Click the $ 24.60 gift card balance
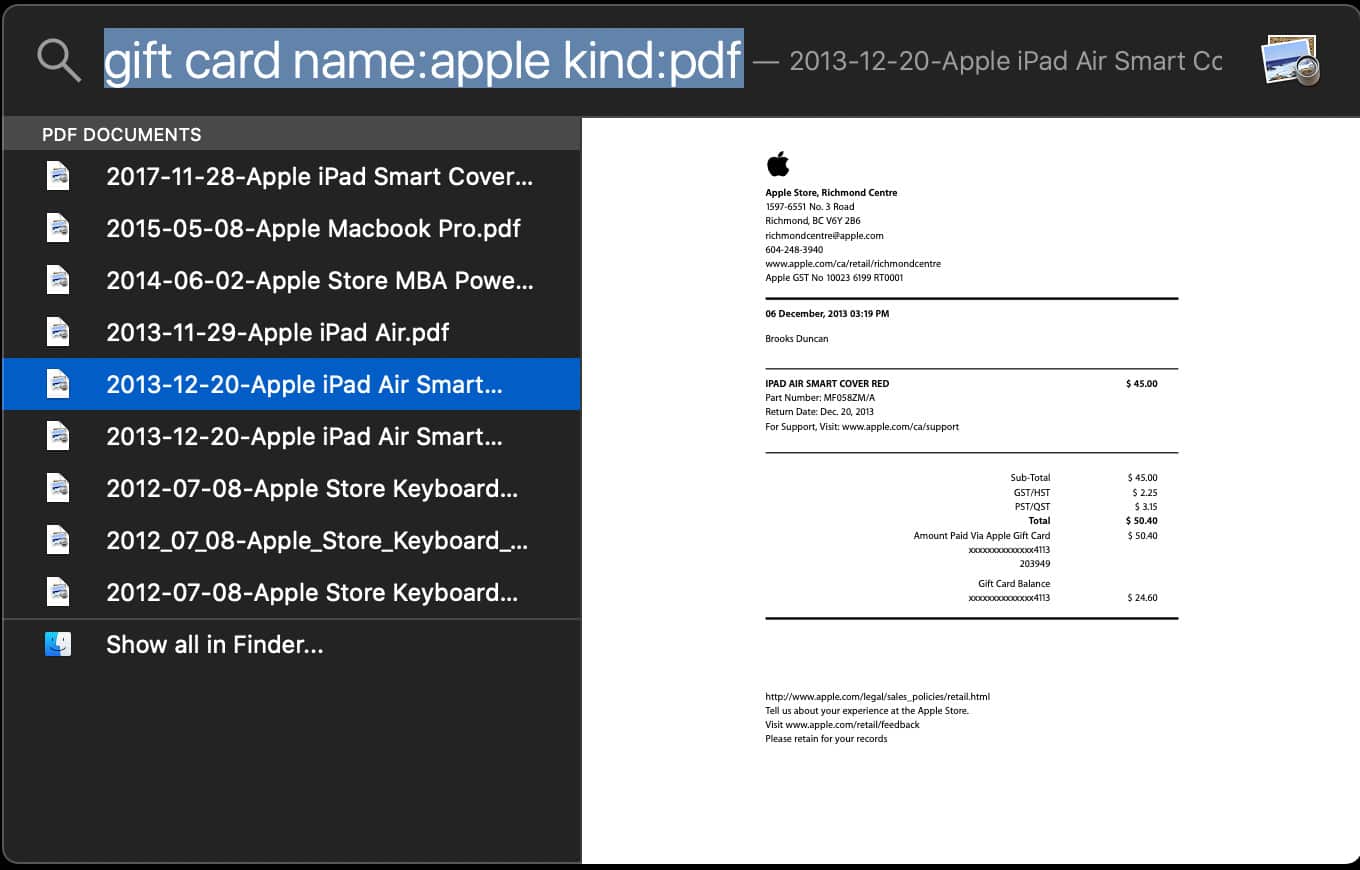Screen dimensions: 1360x870 point(1142,597)
